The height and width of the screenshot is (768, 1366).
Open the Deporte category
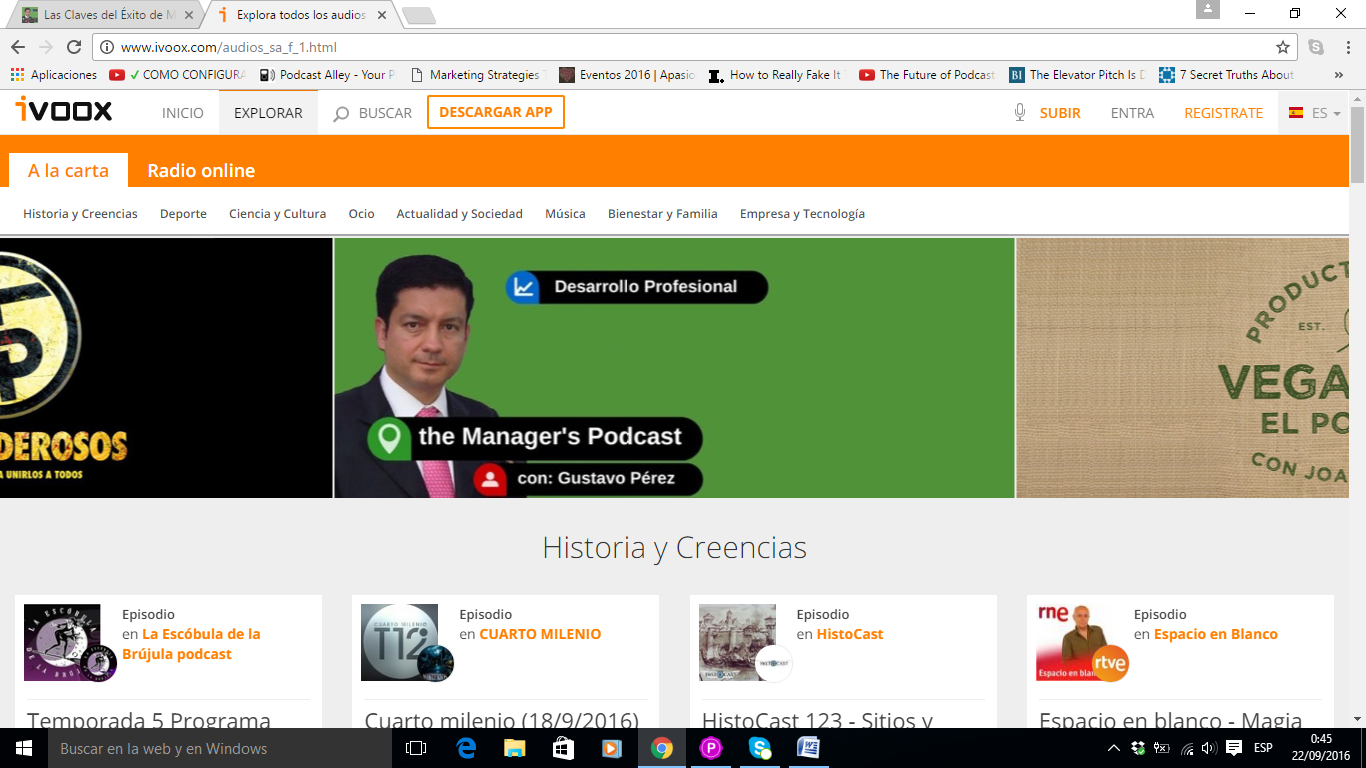point(183,214)
